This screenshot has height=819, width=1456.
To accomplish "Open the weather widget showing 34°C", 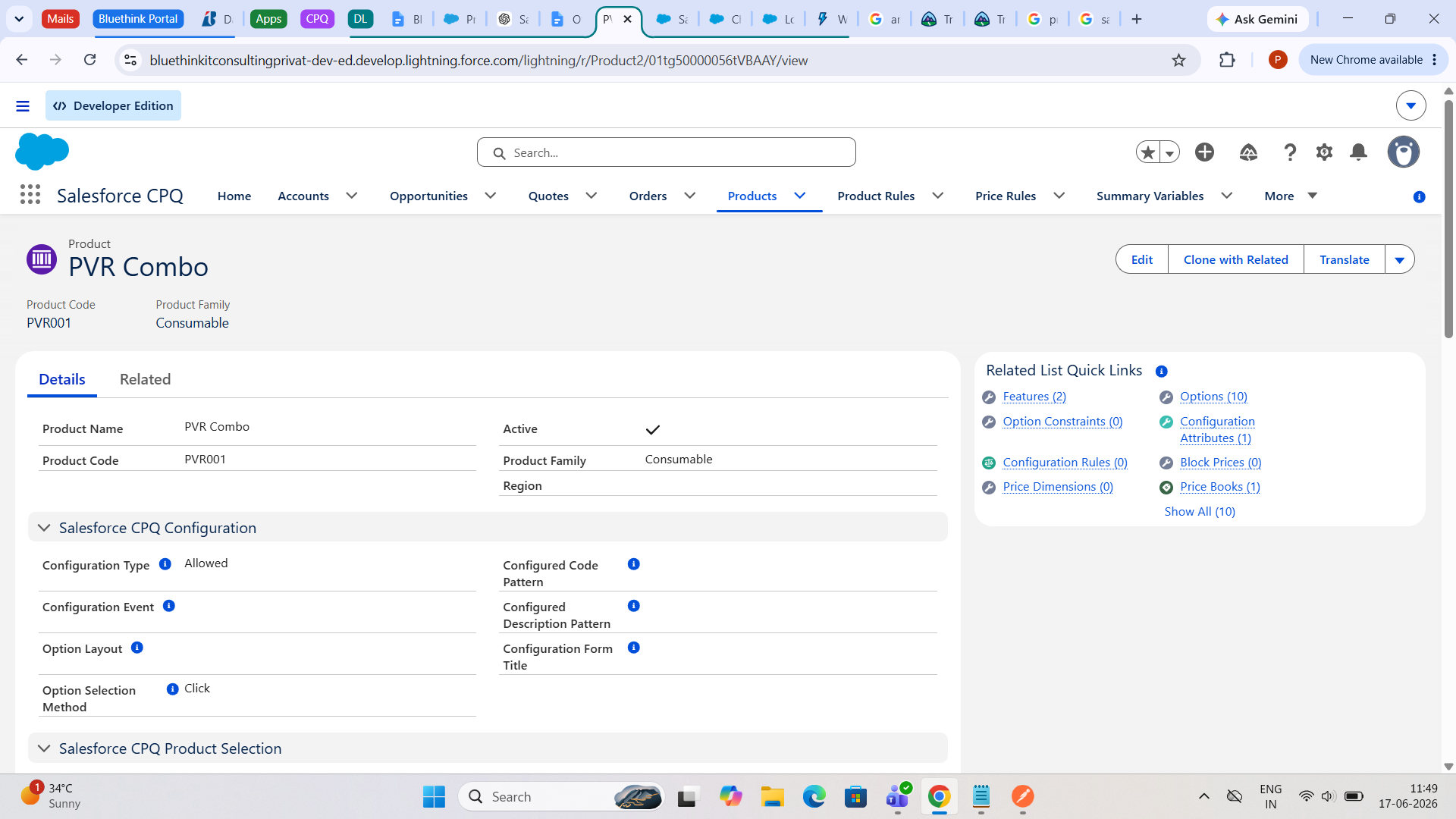I will [50, 796].
